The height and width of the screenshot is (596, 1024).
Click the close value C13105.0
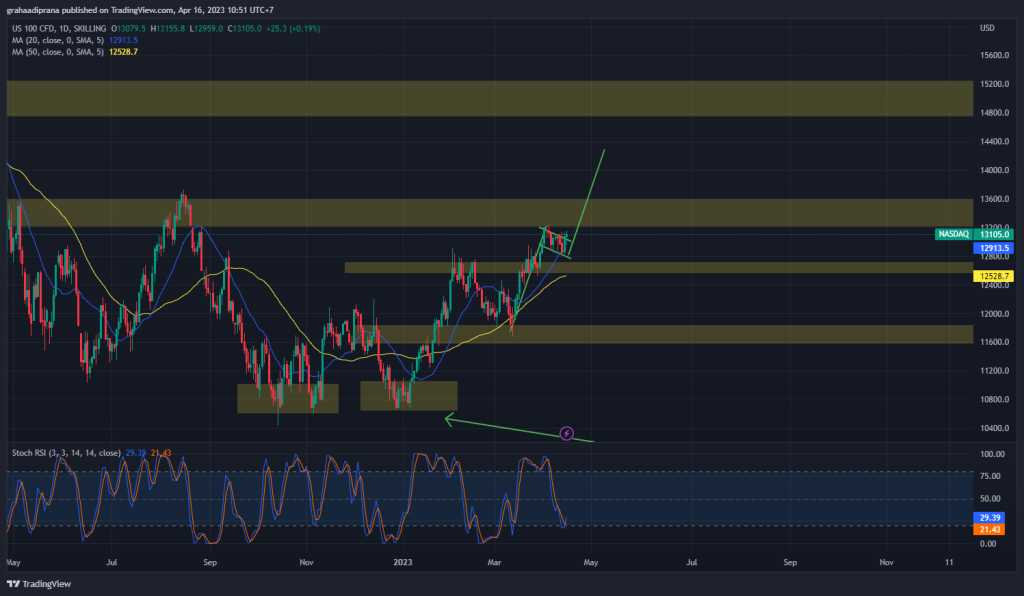pyautogui.click(x=245, y=29)
